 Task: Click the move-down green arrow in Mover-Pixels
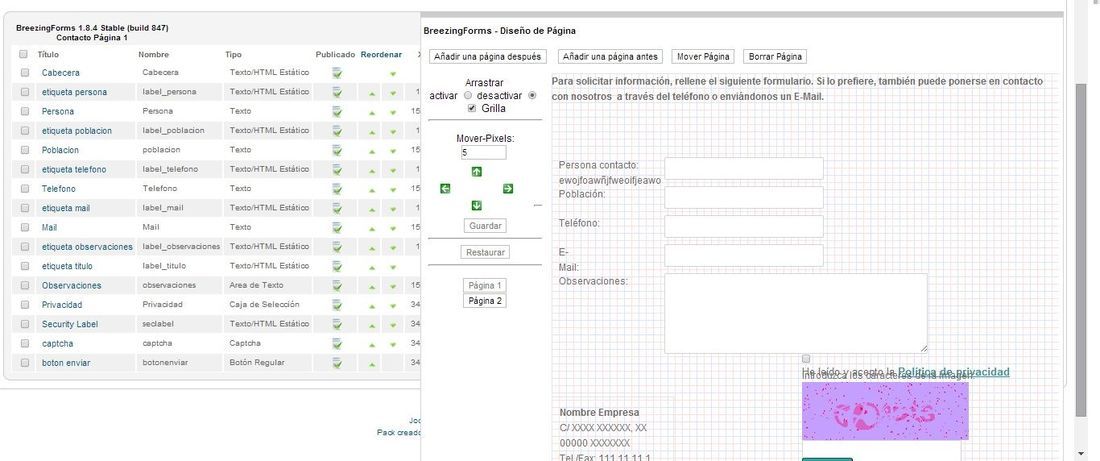pos(476,206)
